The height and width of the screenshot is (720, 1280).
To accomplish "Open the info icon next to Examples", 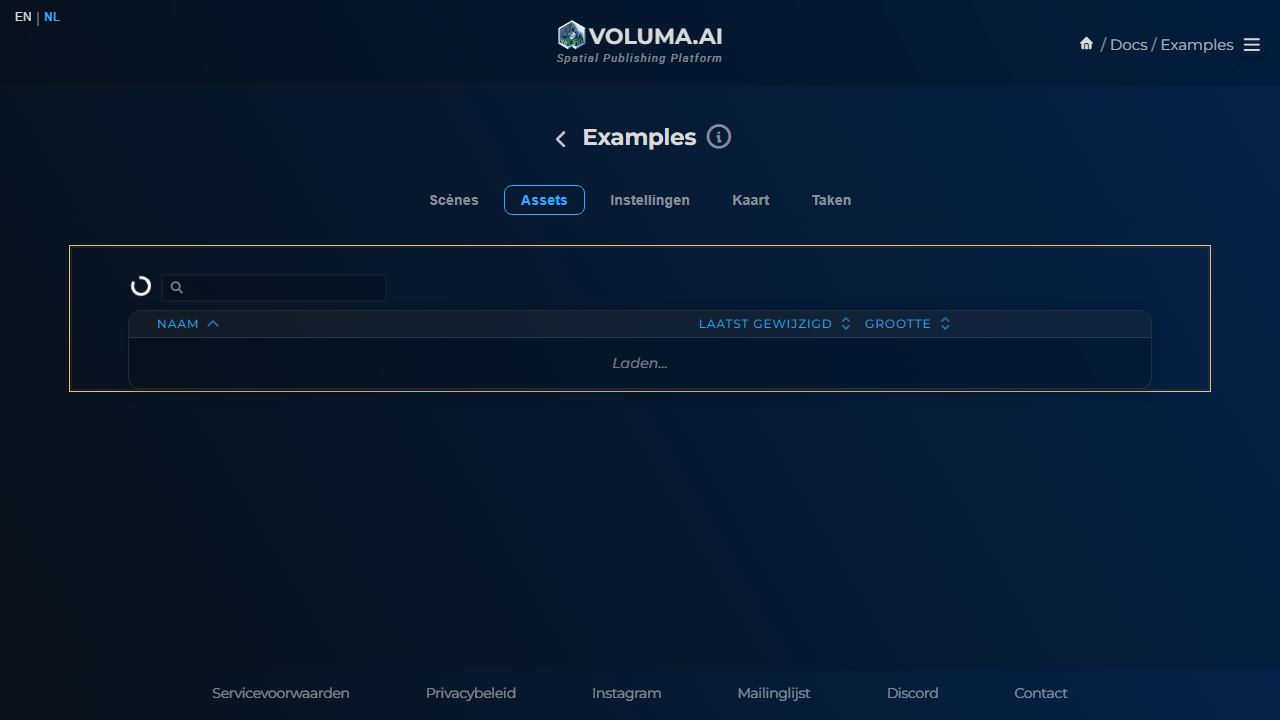I will point(718,137).
